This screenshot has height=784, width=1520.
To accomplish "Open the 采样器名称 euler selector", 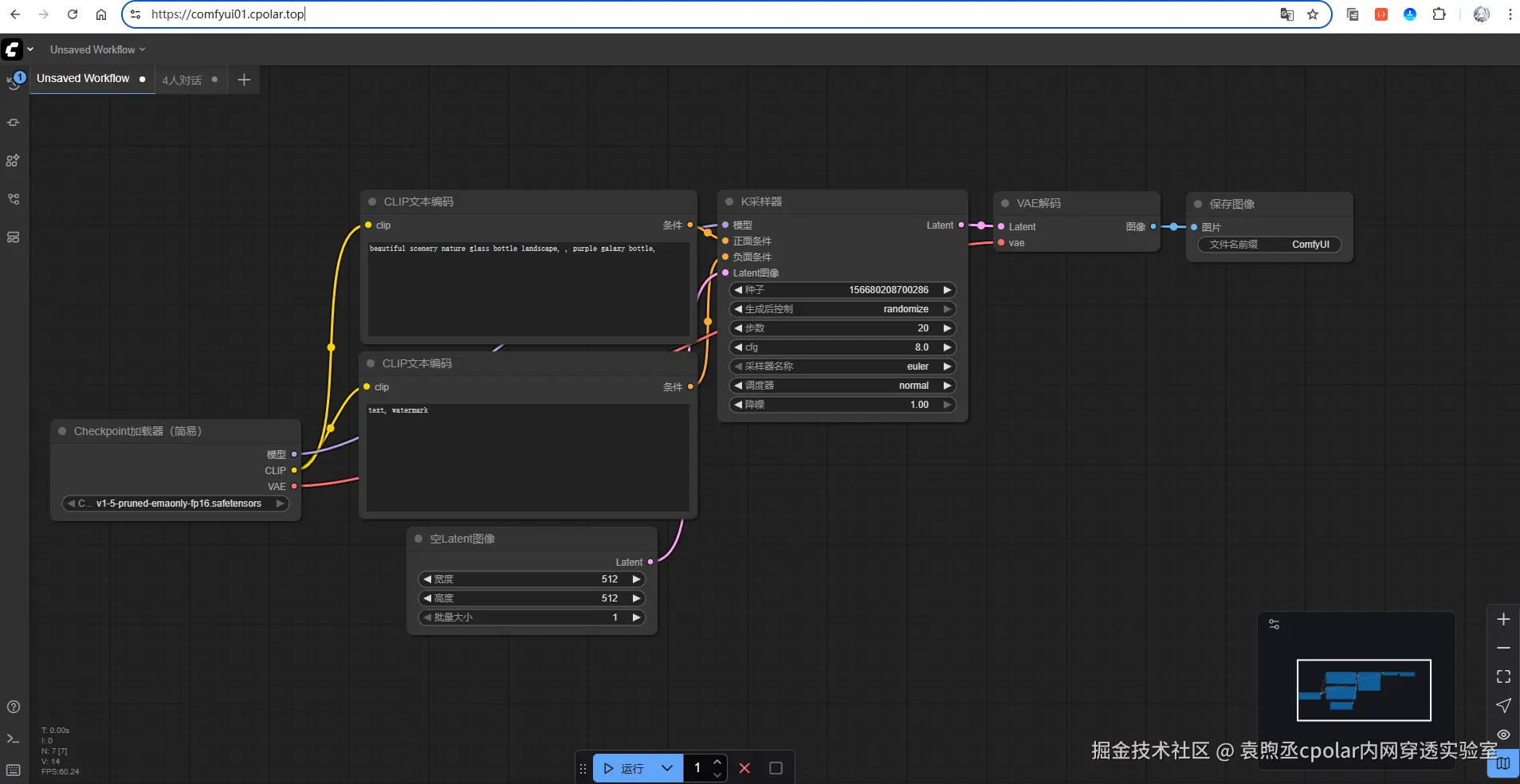I will tap(842, 367).
